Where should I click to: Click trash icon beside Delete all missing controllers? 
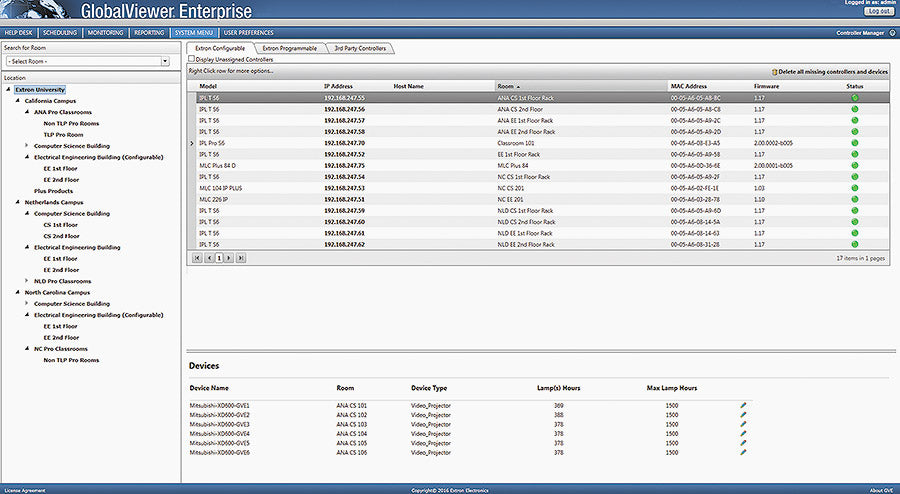774,72
